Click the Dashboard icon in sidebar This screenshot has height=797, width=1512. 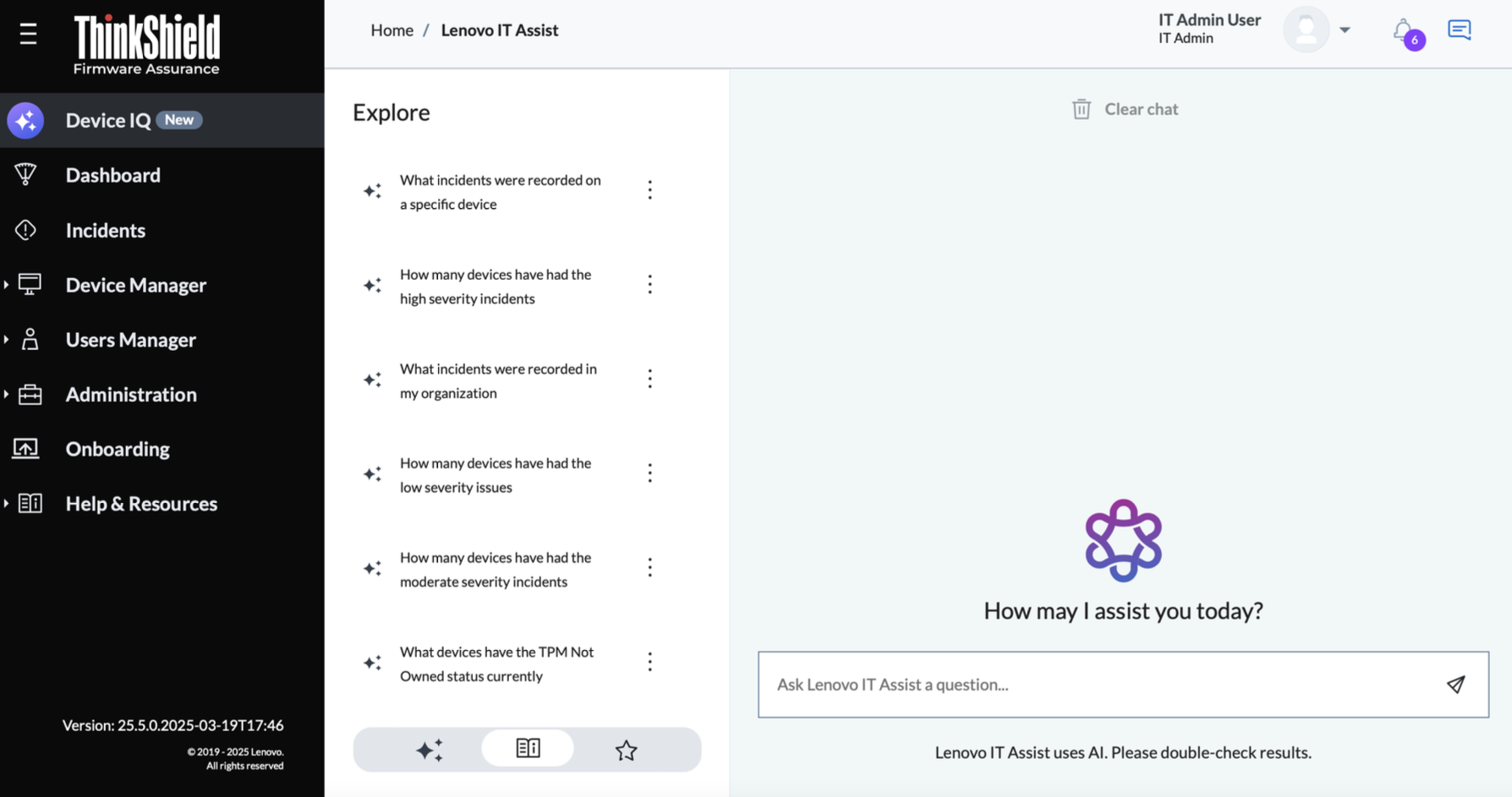coord(25,174)
